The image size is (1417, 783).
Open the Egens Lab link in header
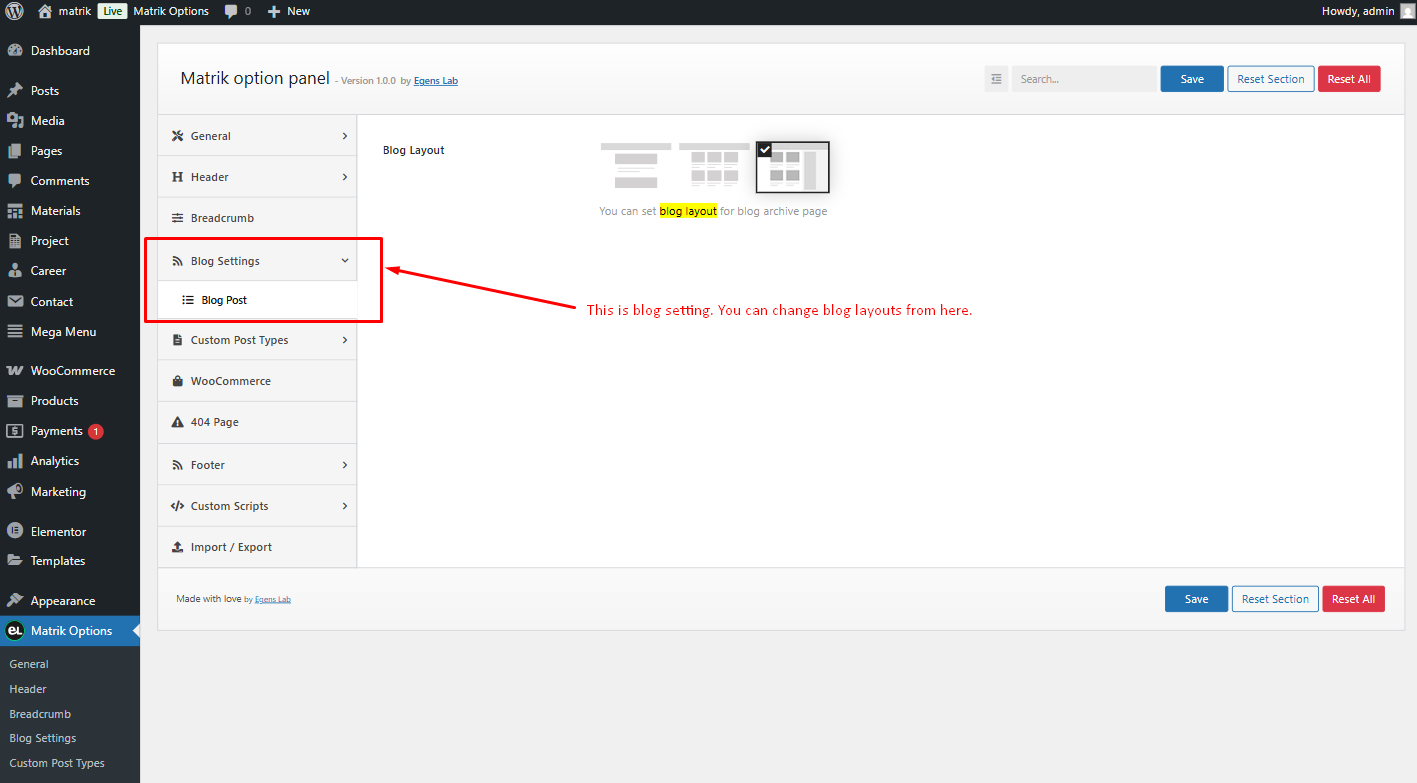(436, 81)
